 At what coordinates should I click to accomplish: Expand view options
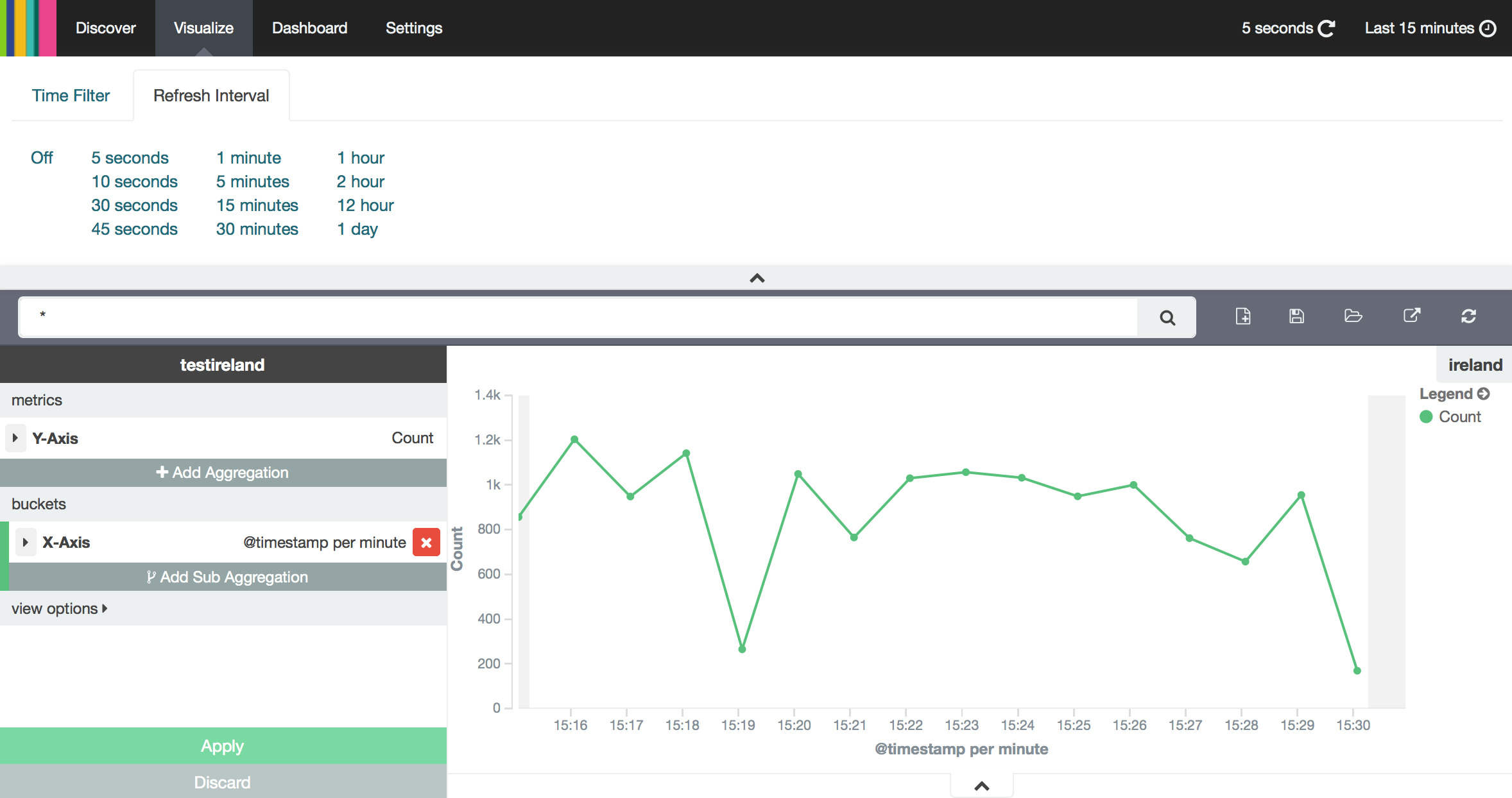pos(59,609)
